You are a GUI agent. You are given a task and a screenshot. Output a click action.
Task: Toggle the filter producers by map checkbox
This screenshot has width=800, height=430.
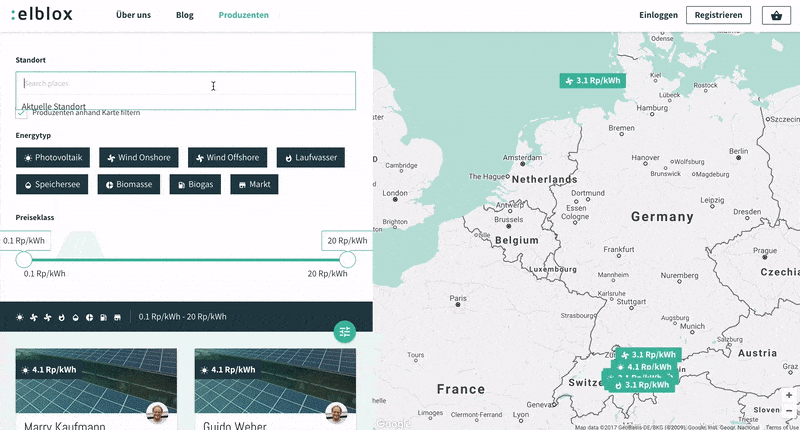coord(21,114)
